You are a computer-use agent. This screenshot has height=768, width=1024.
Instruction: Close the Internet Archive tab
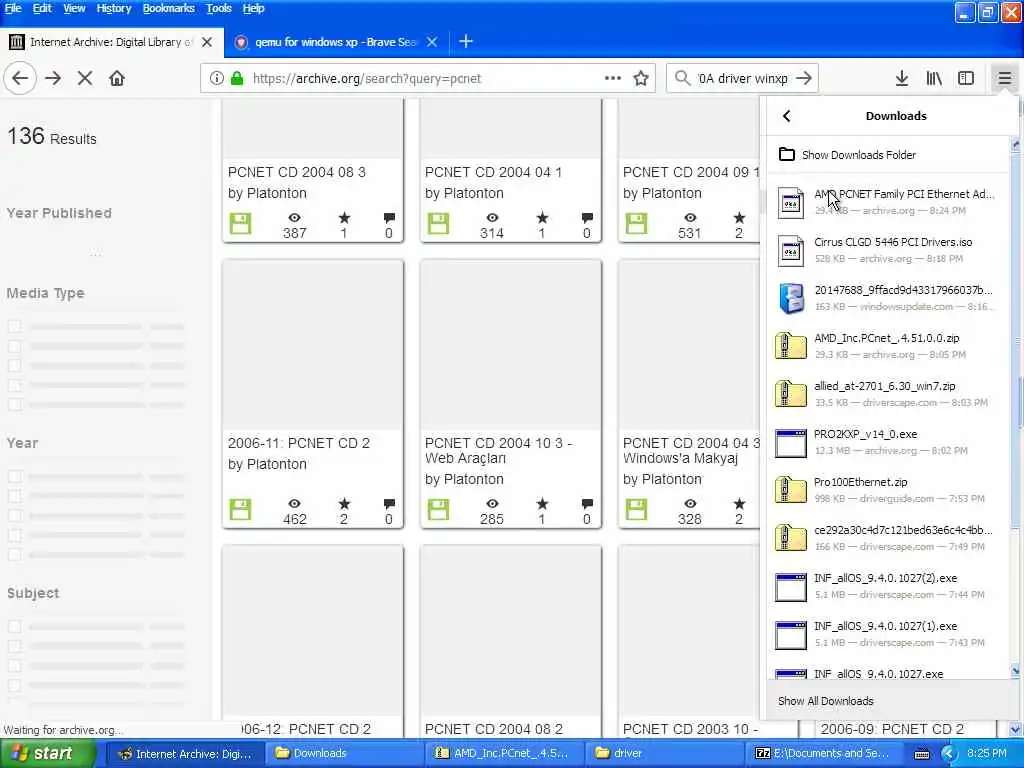tap(207, 42)
